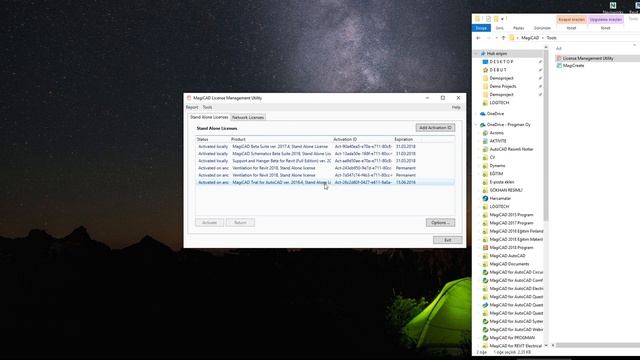The width and height of the screenshot is (640, 360).
Task: Click the Explorer back arrow
Action: [x=478, y=38]
